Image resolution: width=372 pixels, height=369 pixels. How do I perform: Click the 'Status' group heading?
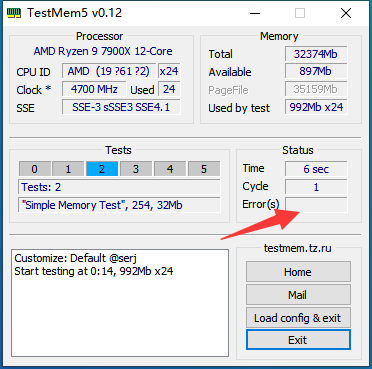(x=298, y=150)
